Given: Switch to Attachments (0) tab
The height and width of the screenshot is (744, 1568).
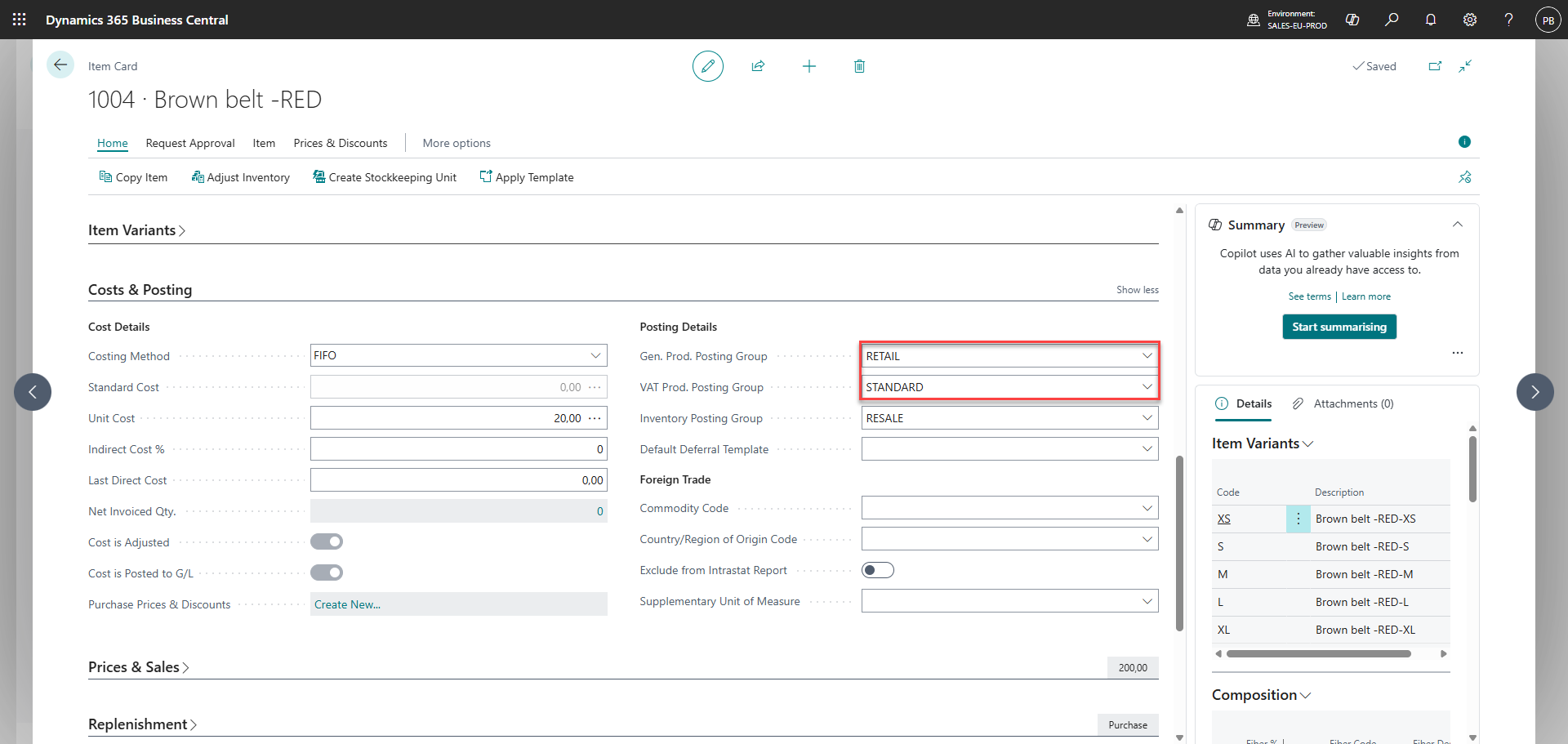Looking at the screenshot, I should 1343,403.
